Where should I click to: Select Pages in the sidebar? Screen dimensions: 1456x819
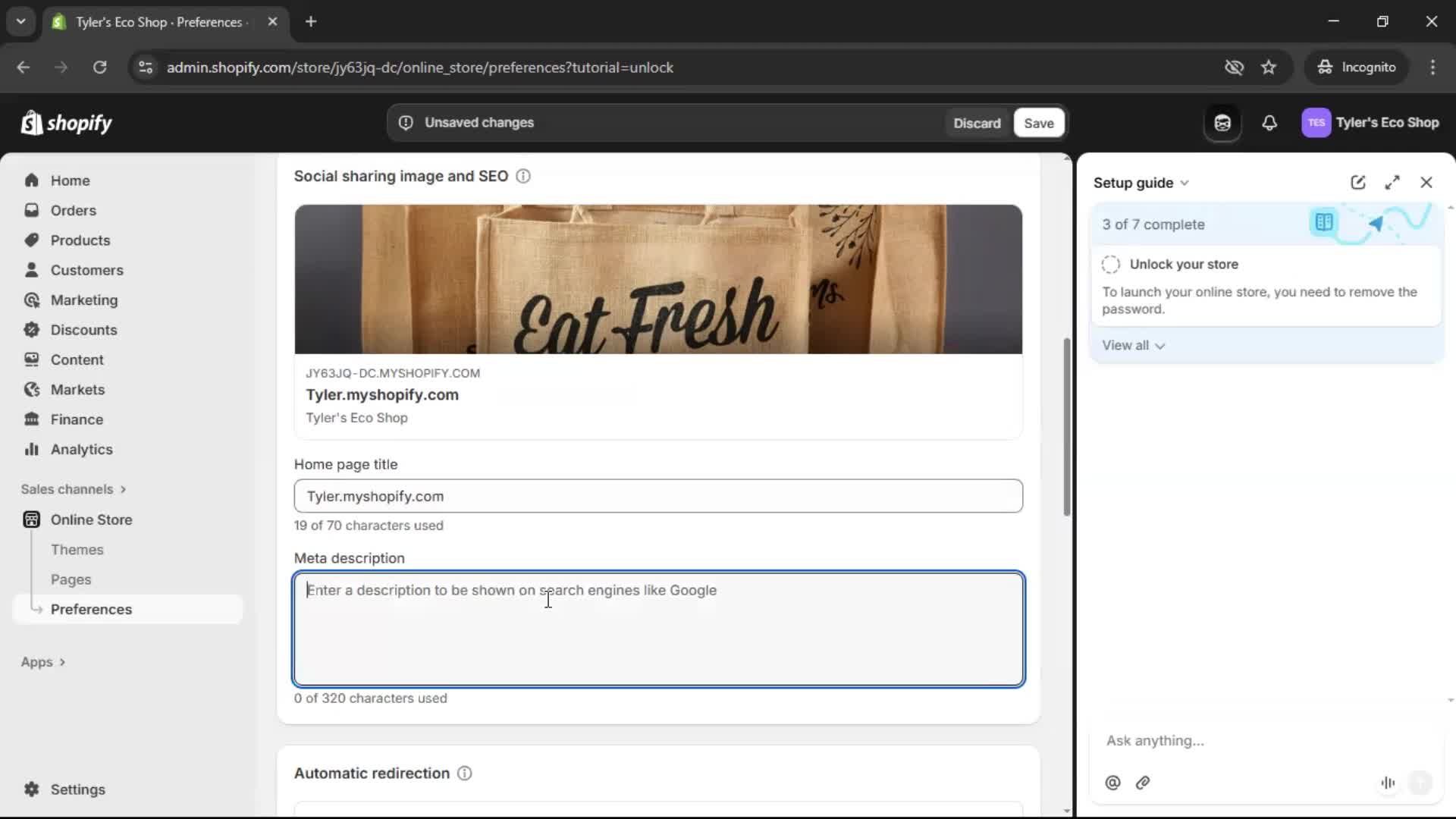(71, 579)
